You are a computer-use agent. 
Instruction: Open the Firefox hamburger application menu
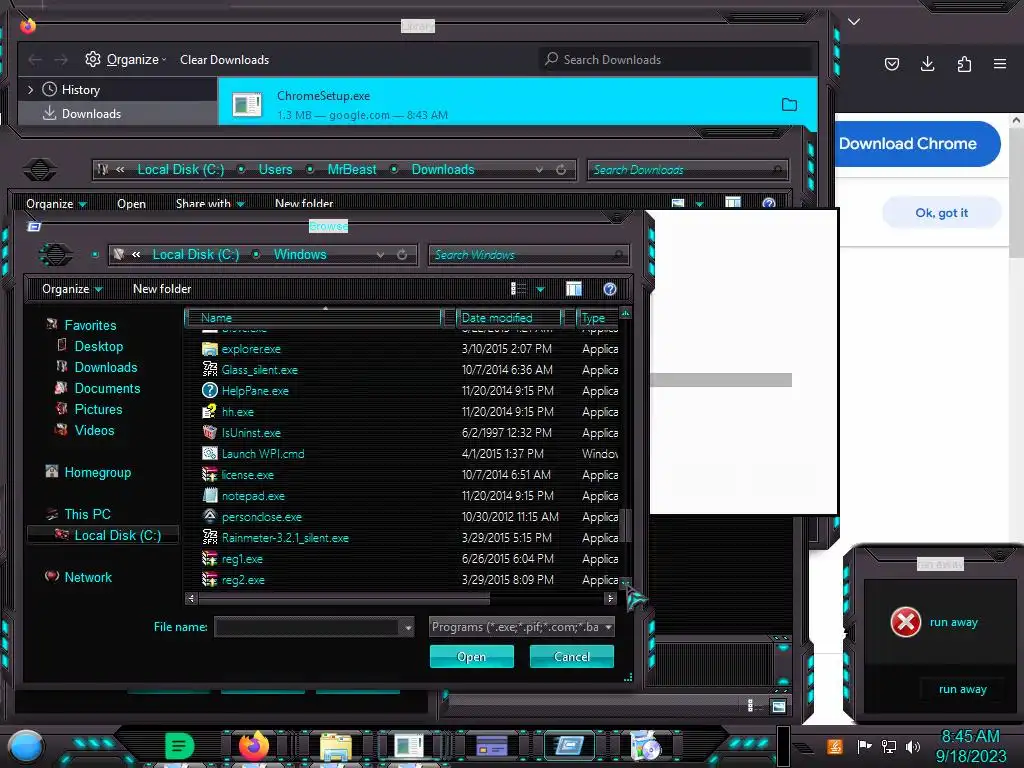click(999, 63)
